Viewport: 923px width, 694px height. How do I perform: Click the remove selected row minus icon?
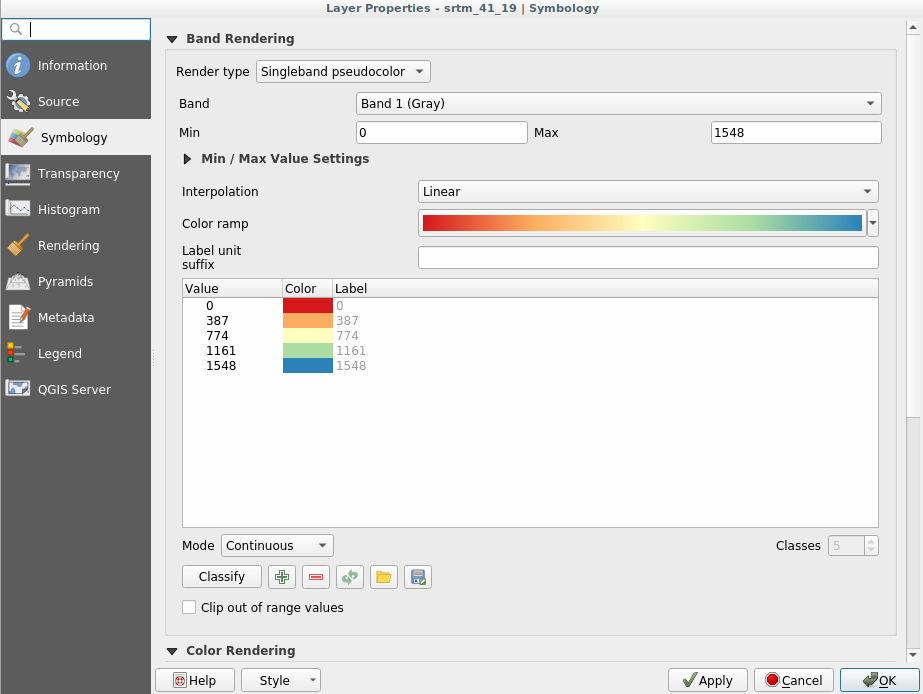[316, 577]
